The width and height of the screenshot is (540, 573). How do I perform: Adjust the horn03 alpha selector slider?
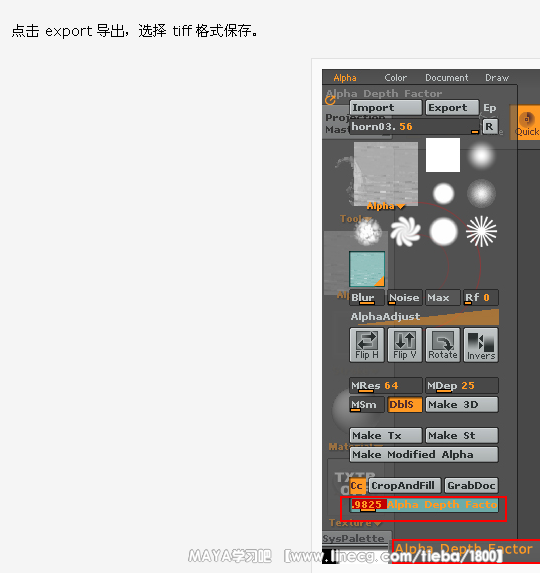414,127
